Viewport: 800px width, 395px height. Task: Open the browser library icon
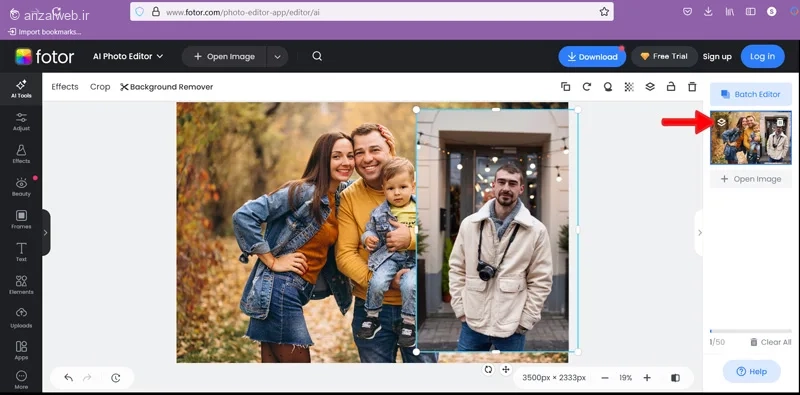[x=730, y=12]
